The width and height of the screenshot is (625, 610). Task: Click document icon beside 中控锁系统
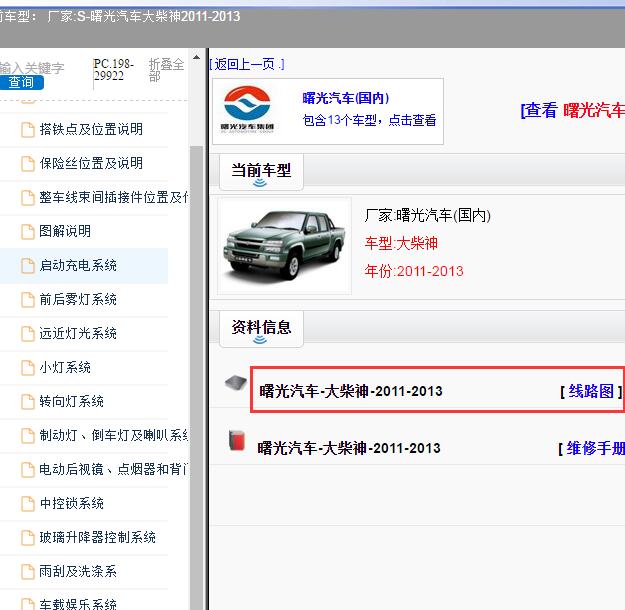(x=28, y=504)
